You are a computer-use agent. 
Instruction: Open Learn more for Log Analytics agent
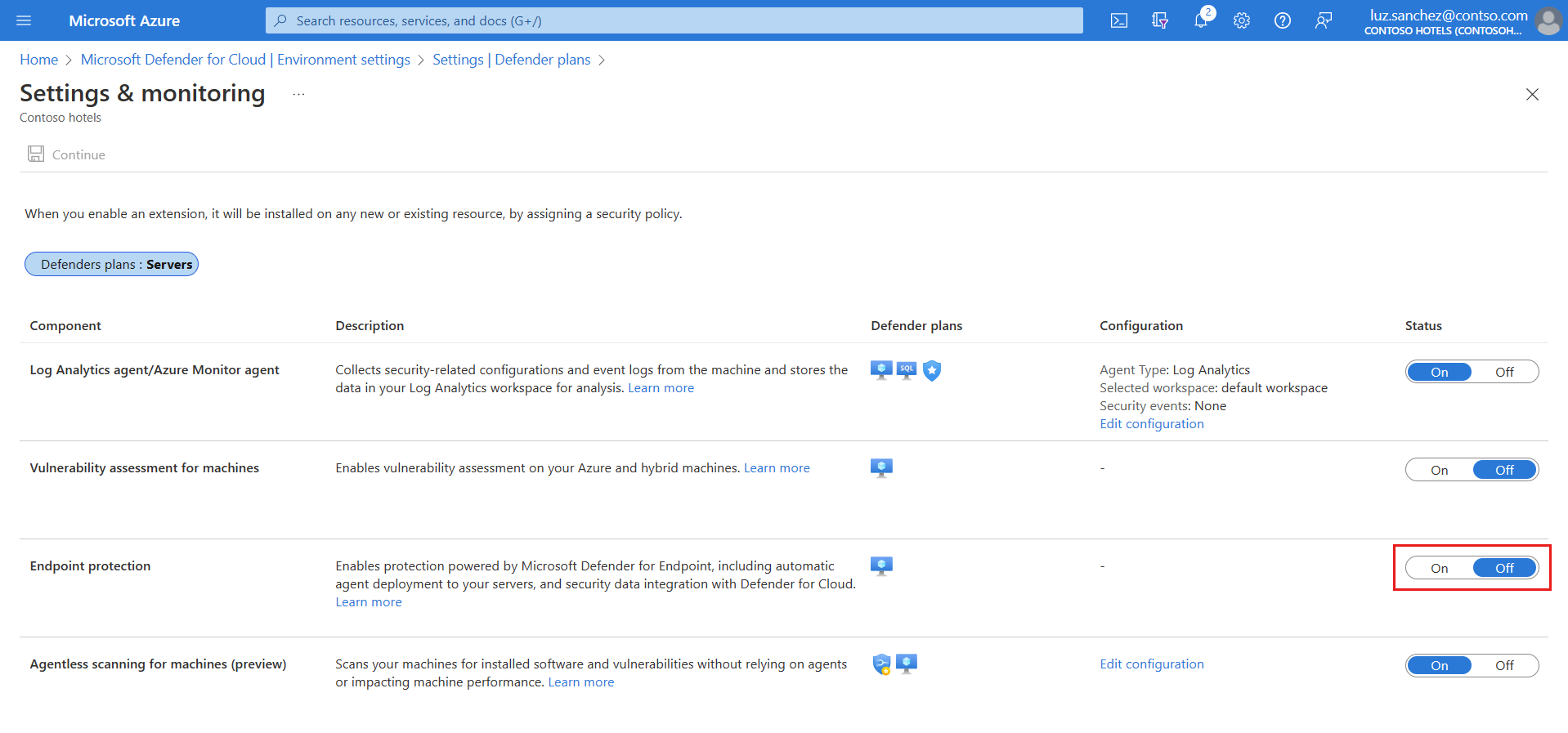click(661, 388)
